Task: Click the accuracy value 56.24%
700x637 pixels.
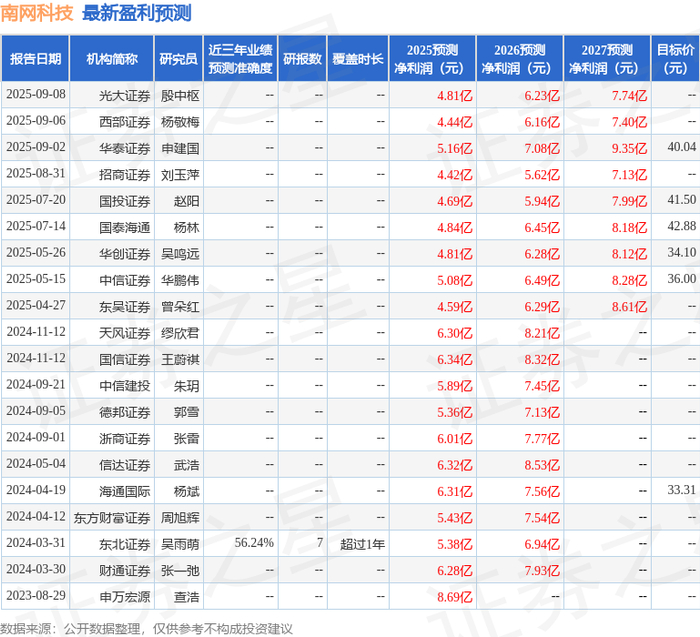Action: pos(254,542)
